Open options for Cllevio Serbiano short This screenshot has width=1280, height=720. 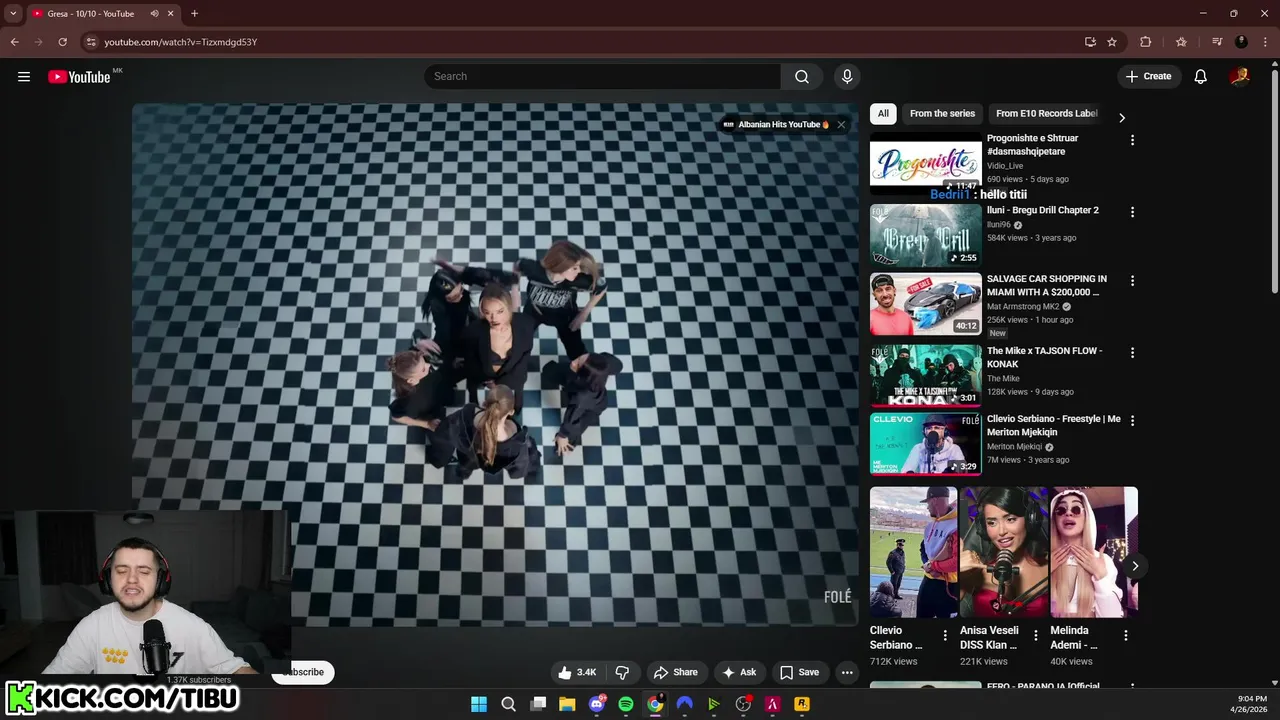click(x=945, y=636)
